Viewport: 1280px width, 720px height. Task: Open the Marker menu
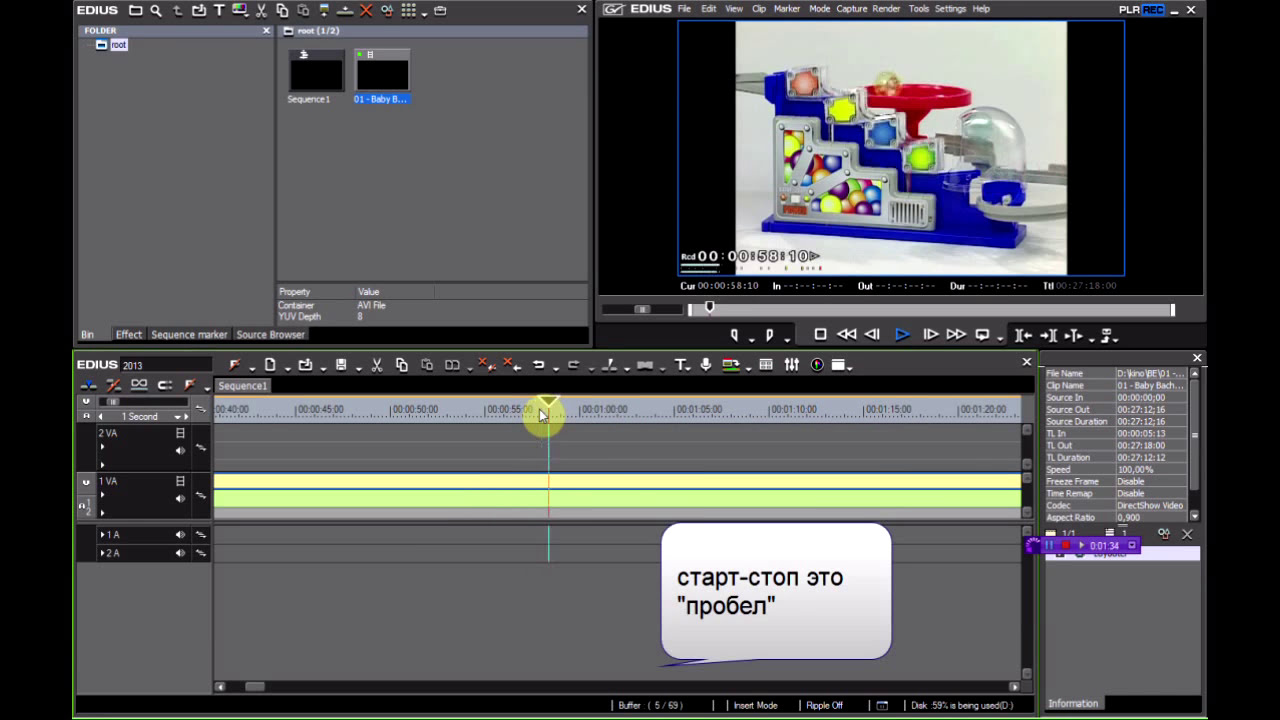[787, 9]
